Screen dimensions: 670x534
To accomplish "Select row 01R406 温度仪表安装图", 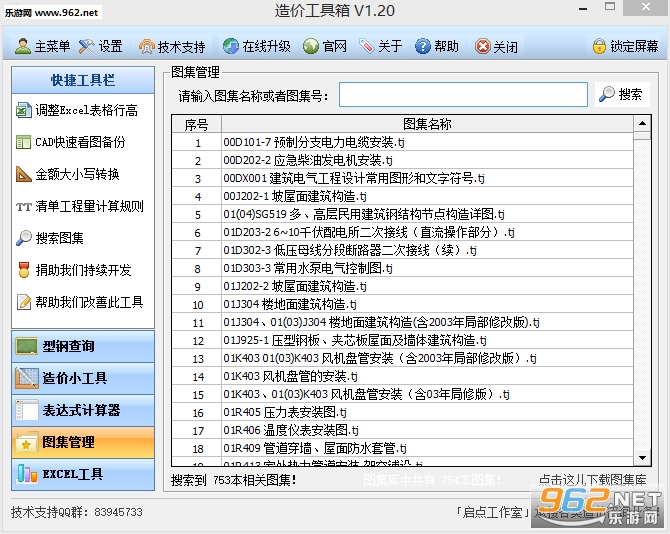I will pos(403,430).
